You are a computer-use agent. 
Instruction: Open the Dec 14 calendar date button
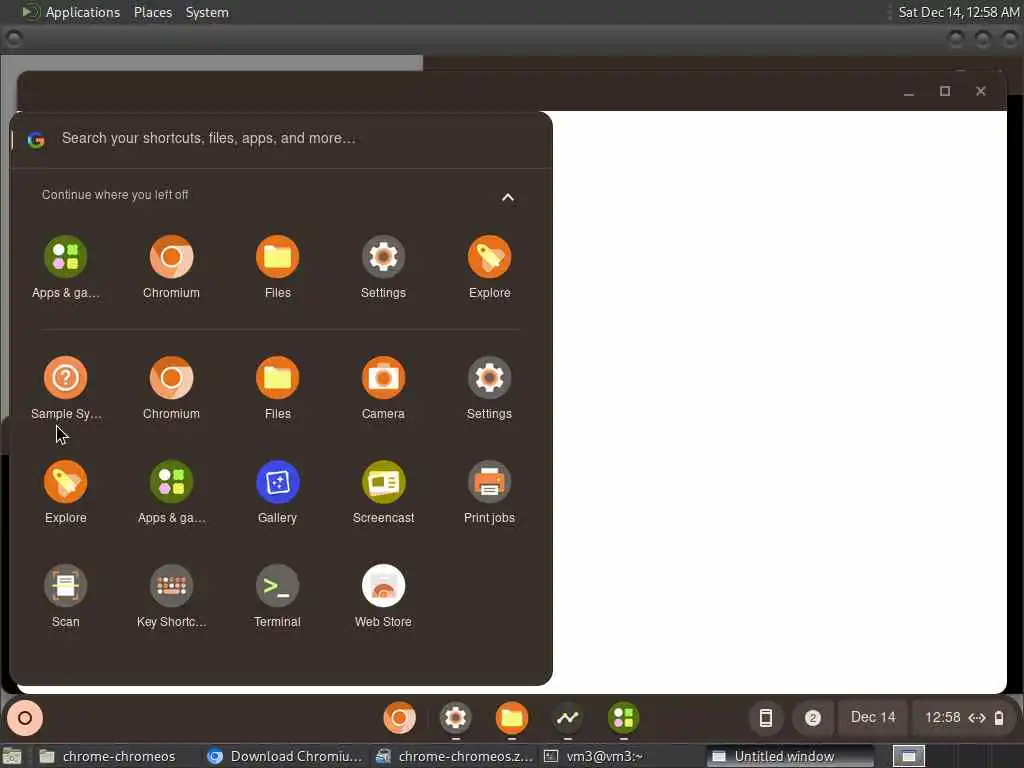pyautogui.click(x=872, y=718)
